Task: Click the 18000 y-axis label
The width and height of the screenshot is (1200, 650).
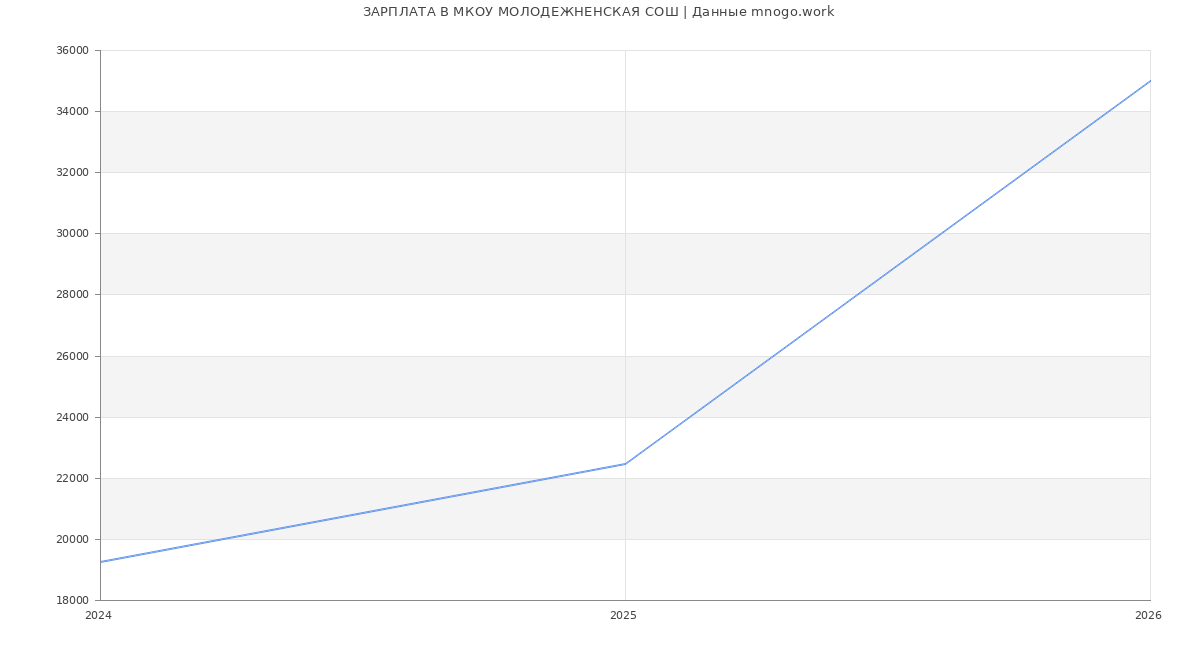Action: coord(72,601)
